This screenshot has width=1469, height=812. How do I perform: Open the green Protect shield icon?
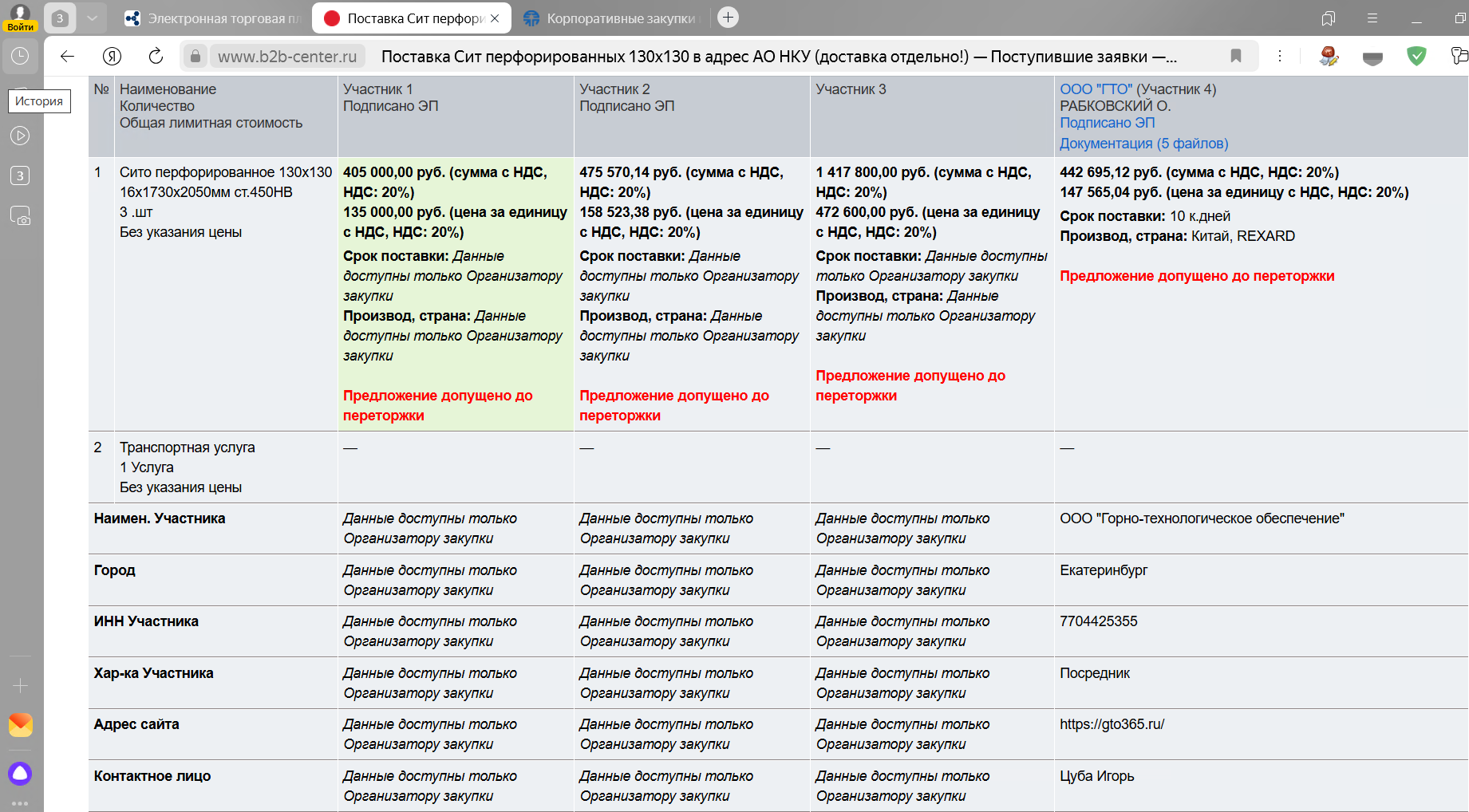(1416, 56)
